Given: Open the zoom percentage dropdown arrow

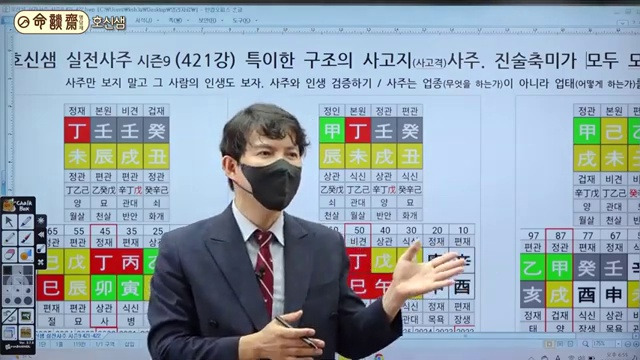Looking at the screenshot, I should click(x=618, y=344).
